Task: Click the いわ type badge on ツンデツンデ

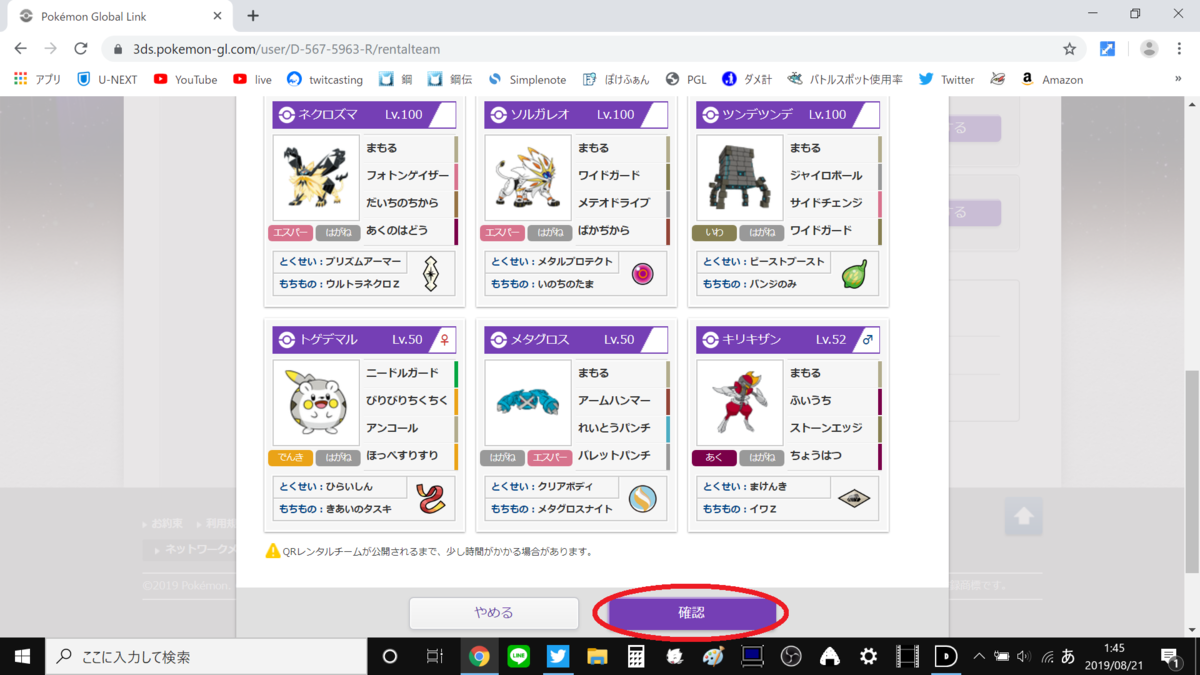Action: click(x=714, y=233)
